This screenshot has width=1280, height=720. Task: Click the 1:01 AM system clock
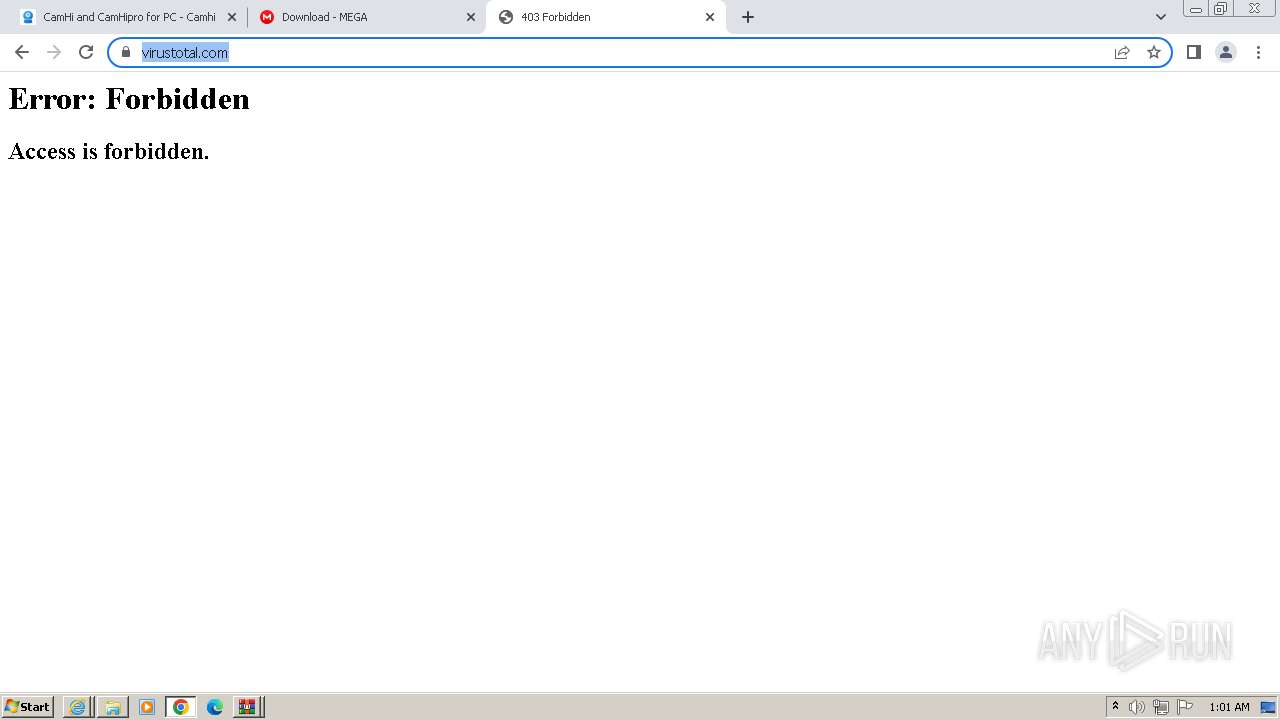tap(1229, 707)
